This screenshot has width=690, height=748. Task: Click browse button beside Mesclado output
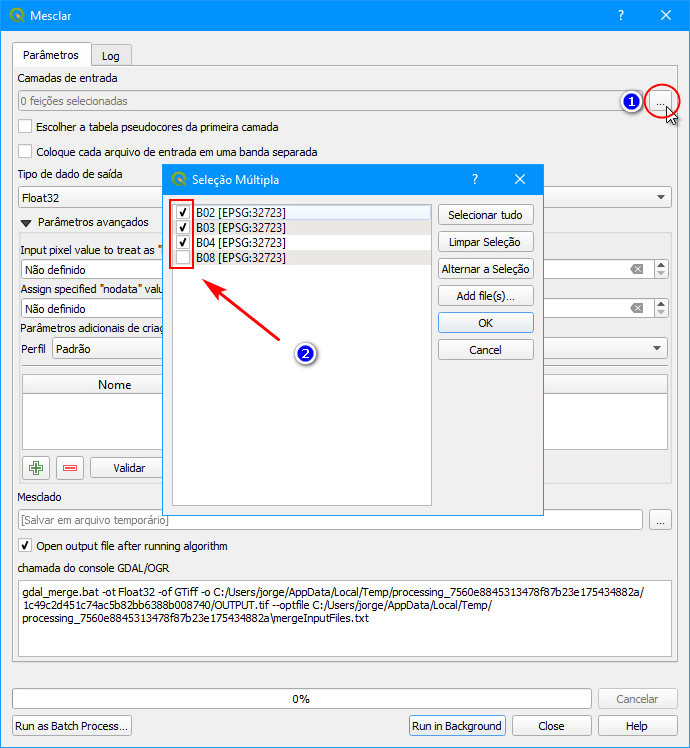coord(660,520)
